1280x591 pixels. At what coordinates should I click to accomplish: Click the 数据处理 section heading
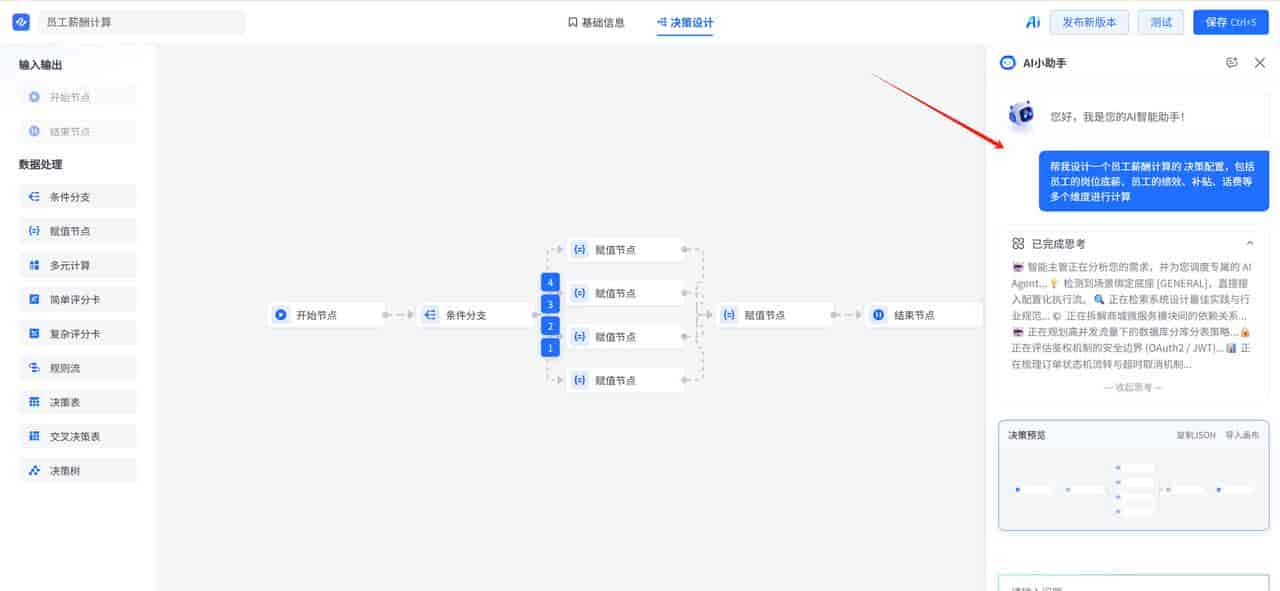tap(40, 164)
